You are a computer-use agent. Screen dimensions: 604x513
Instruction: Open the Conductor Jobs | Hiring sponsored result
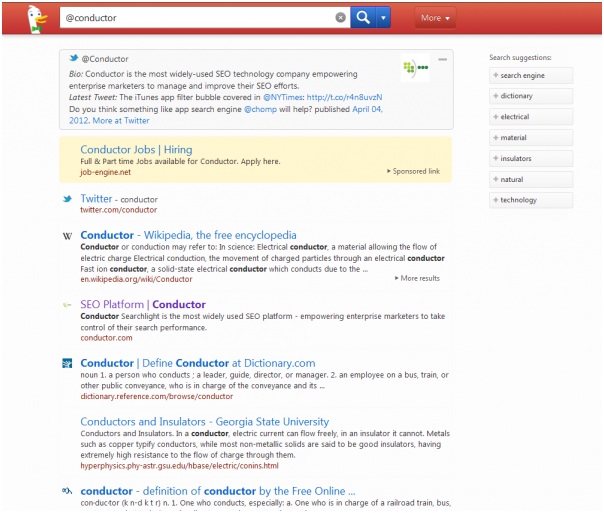(x=136, y=149)
